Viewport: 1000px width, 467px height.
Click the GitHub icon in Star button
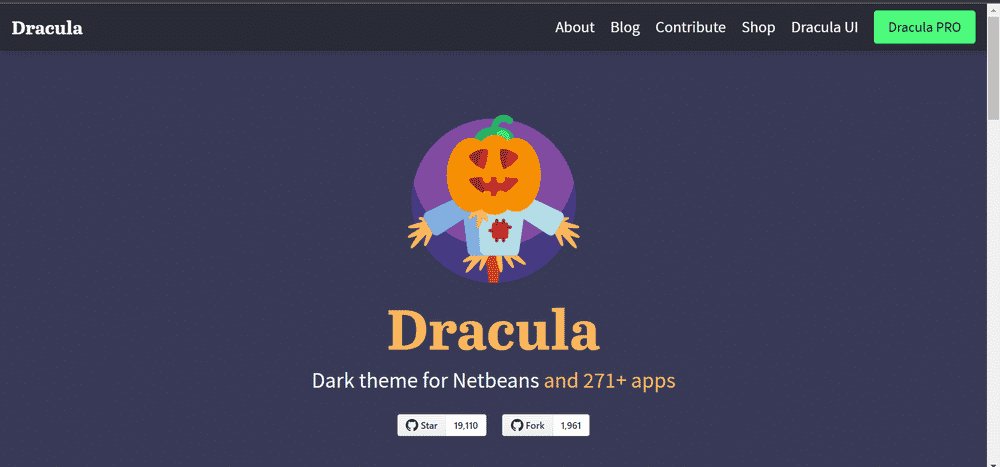pyautogui.click(x=412, y=426)
